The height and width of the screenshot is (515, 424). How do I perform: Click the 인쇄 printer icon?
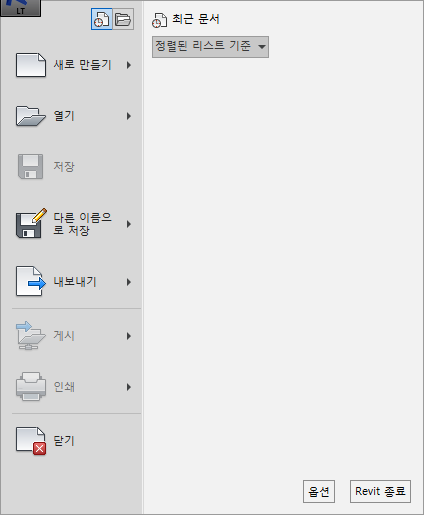click(31, 387)
